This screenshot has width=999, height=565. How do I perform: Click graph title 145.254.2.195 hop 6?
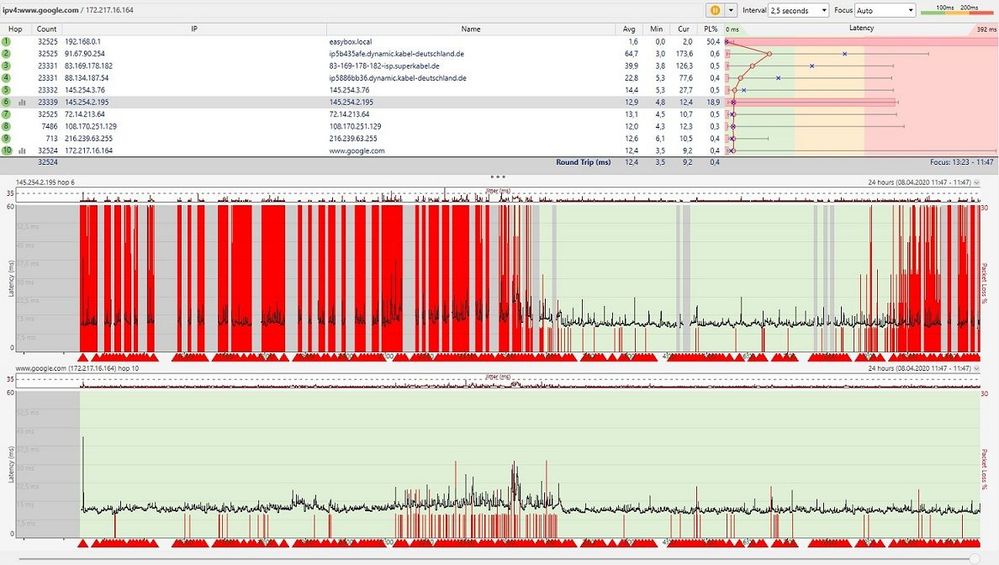click(45, 182)
